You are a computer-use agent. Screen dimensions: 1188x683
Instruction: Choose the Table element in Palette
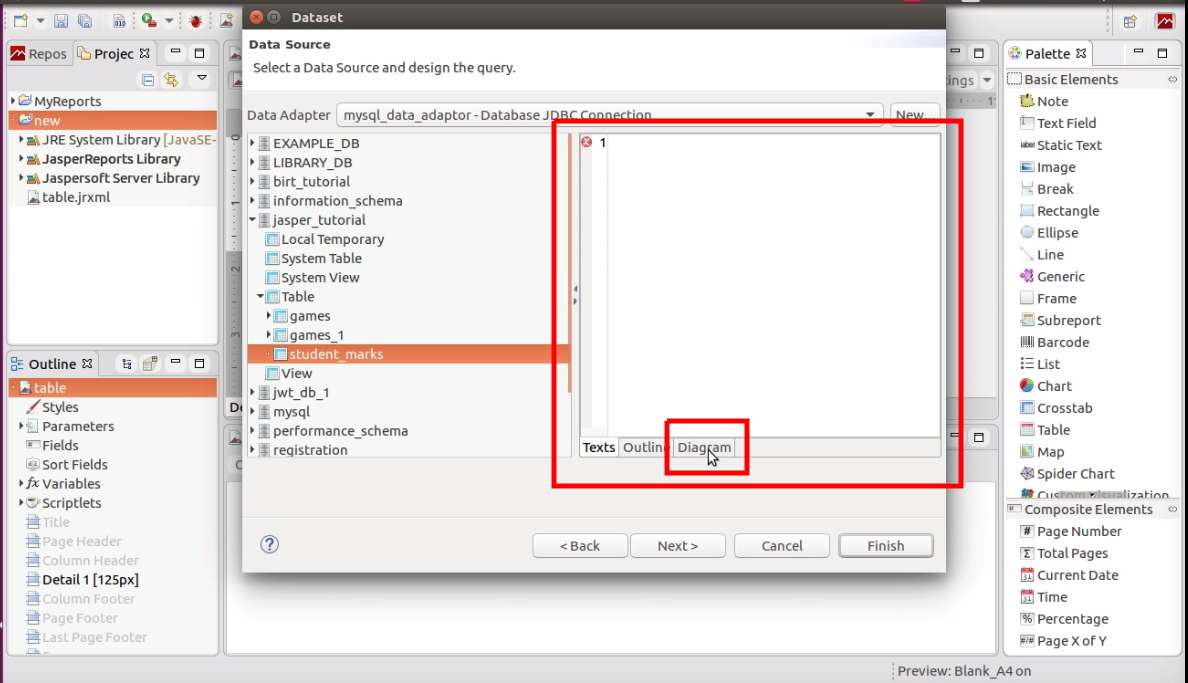coord(1045,430)
